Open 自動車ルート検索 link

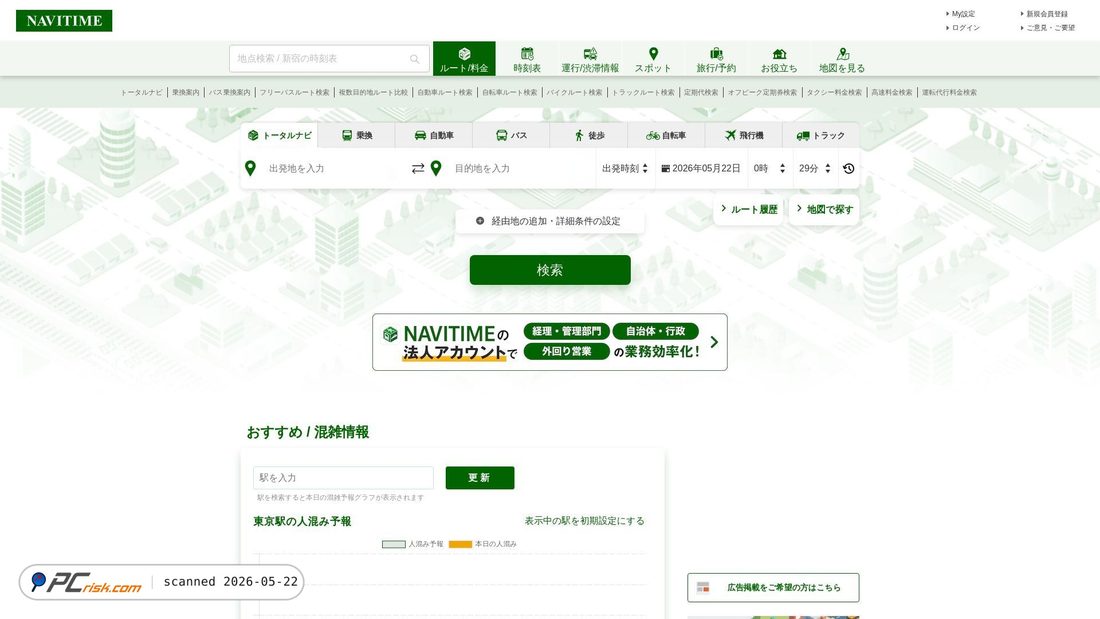click(x=445, y=93)
